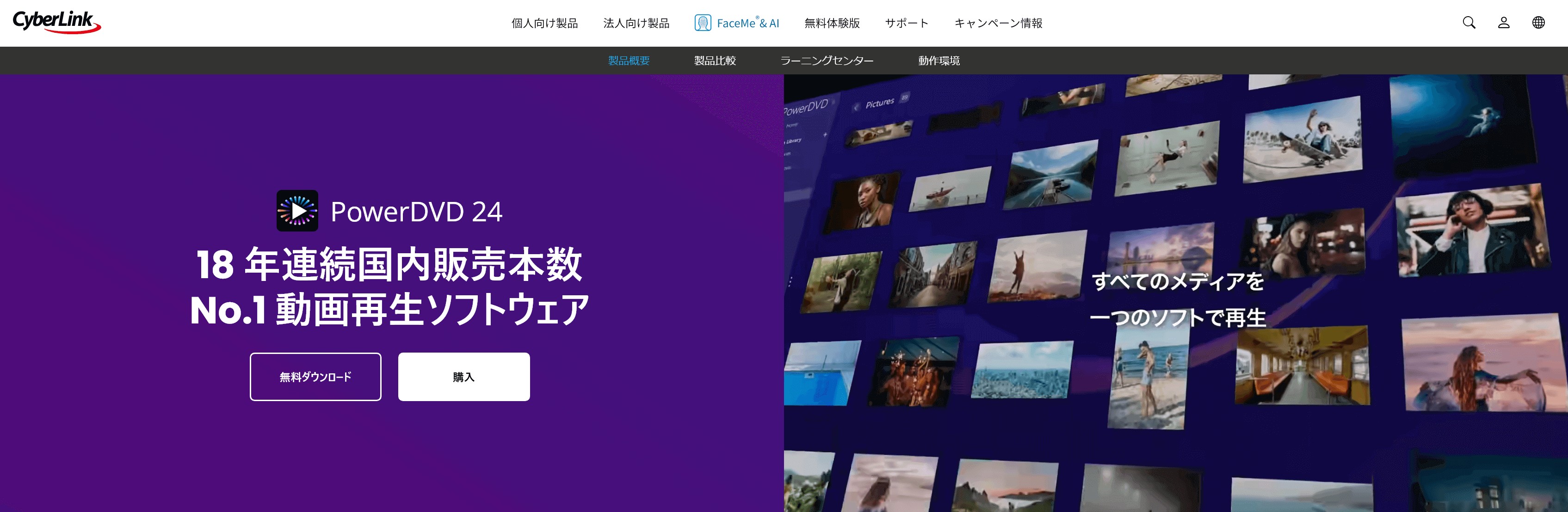Viewport: 1568px width, 512px height.
Task: Click the 無料ダウンロード button
Action: click(315, 377)
